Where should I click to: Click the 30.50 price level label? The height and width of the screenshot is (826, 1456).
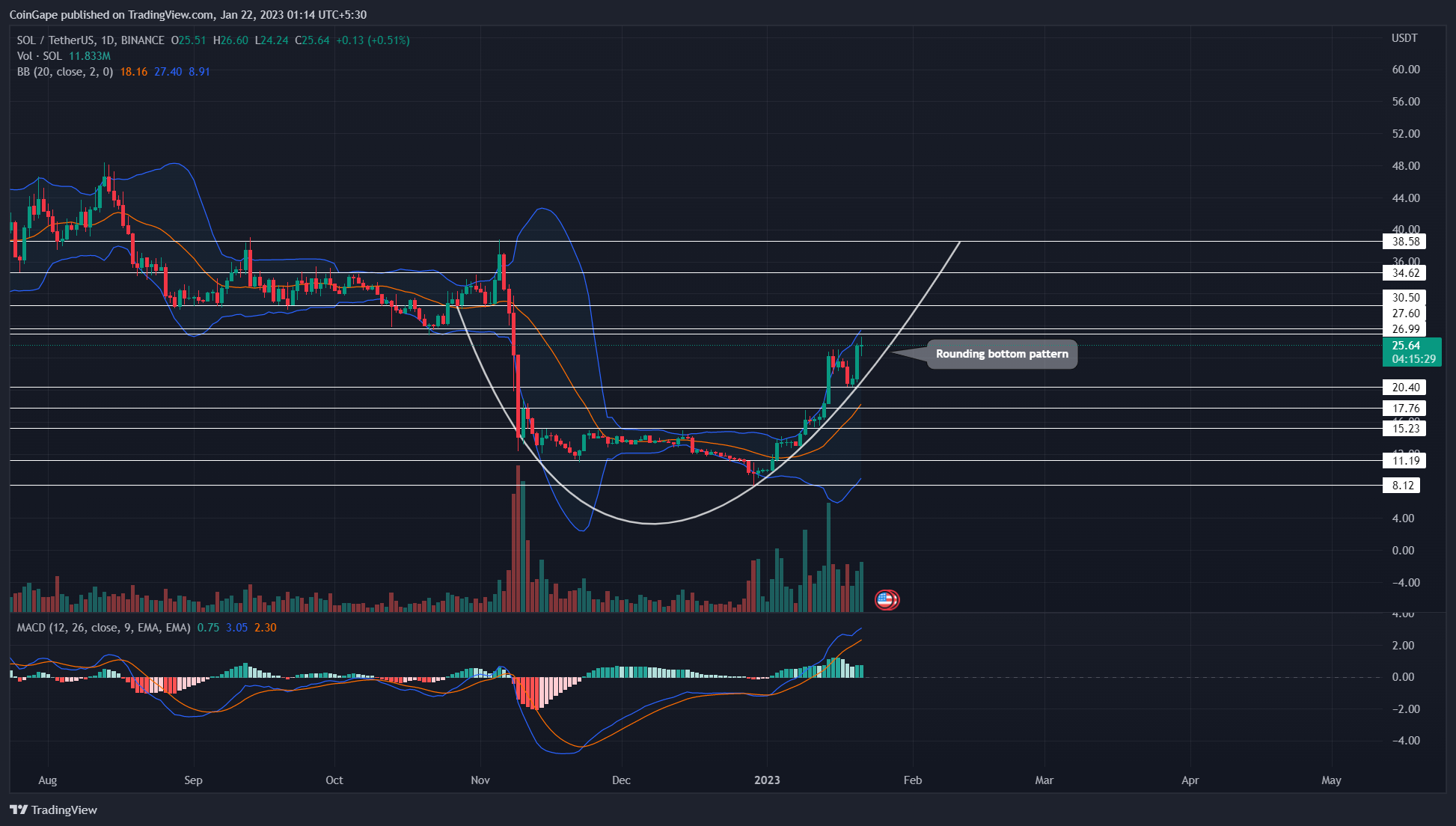(1405, 298)
